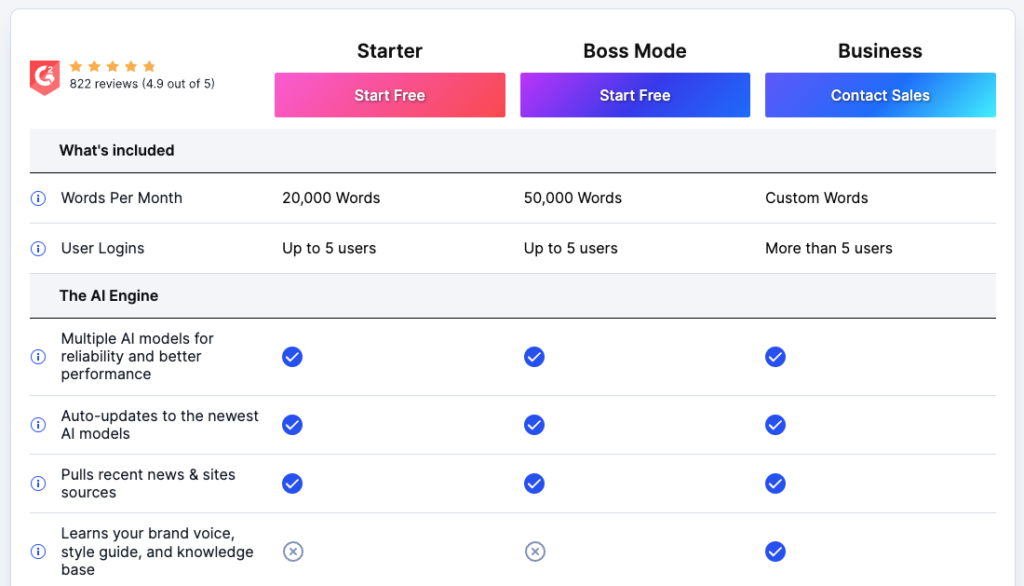Viewport: 1024px width, 586px height.
Task: Click info icon for Pulls recent news
Action: click(x=39, y=483)
